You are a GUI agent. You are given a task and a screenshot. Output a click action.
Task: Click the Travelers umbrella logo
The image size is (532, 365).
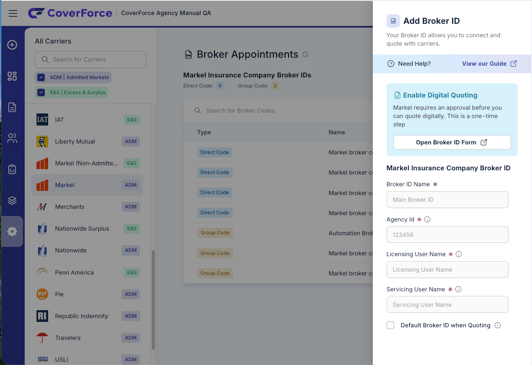[42, 338]
